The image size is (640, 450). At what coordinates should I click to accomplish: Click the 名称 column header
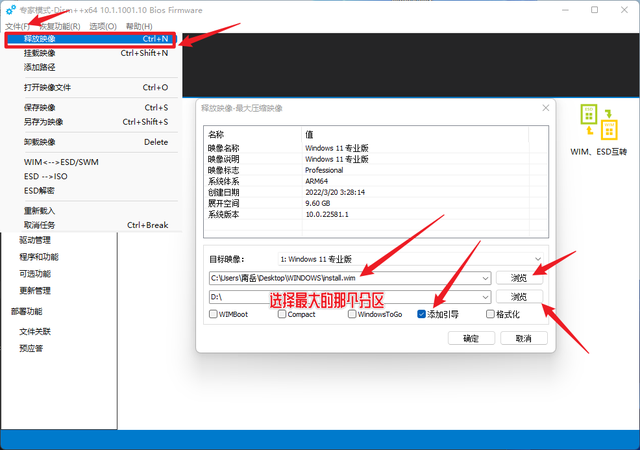pyautogui.click(x=253, y=134)
